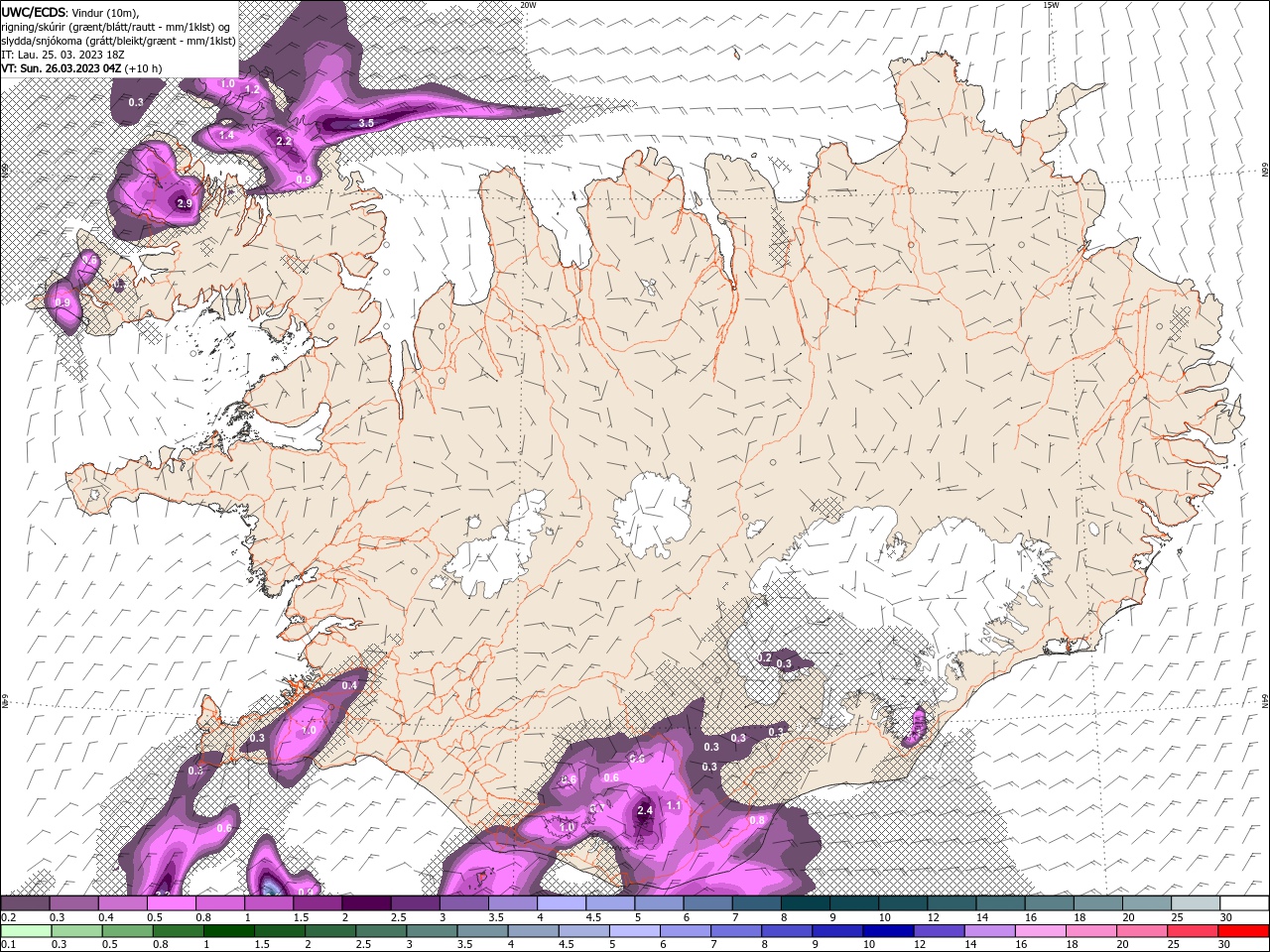This screenshot has width=1270, height=952.
Task: Select the light pink 16–18 swatch in lower legend
Action: [x=1041, y=931]
